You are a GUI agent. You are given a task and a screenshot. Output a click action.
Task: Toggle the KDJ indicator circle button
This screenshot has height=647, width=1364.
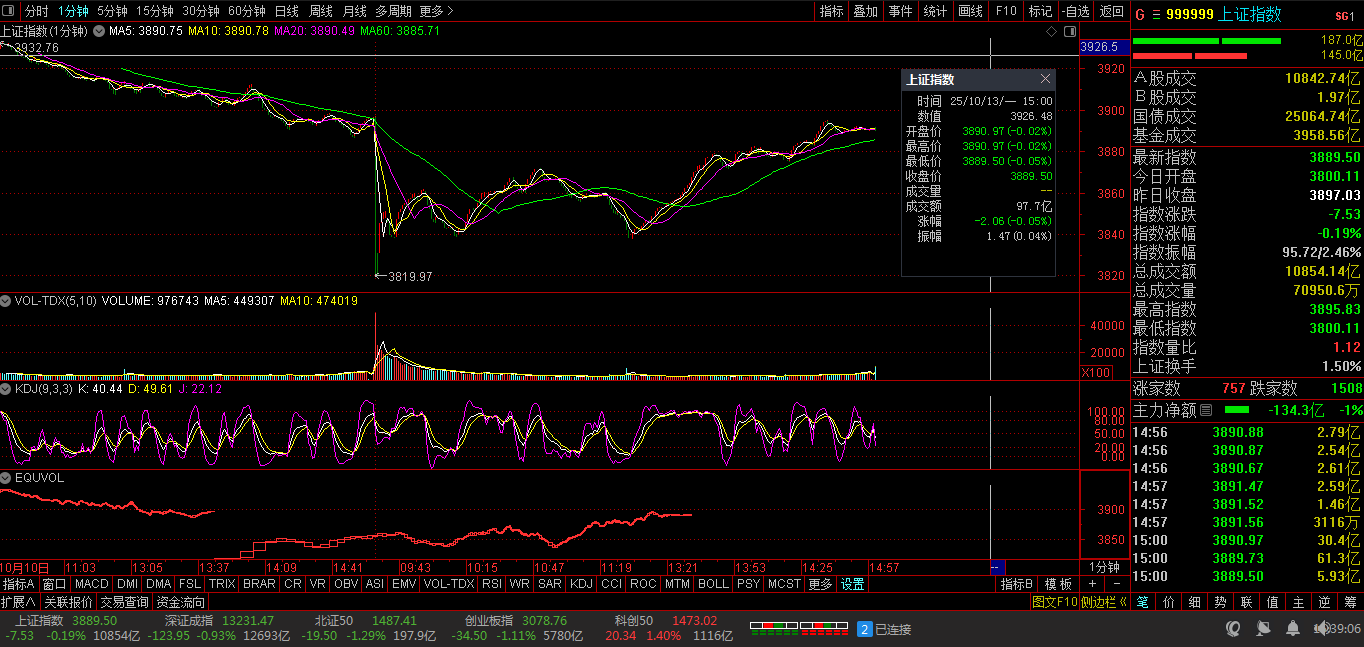click(x=6, y=388)
